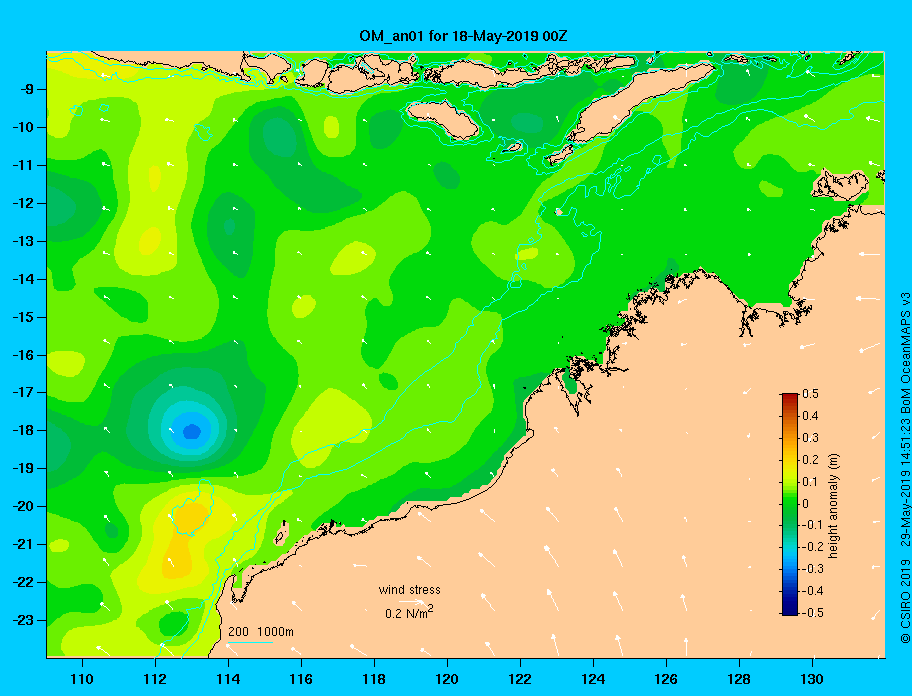The image size is (912, 696).
Task: Click the 128 longitude axis label
Action: click(739, 679)
